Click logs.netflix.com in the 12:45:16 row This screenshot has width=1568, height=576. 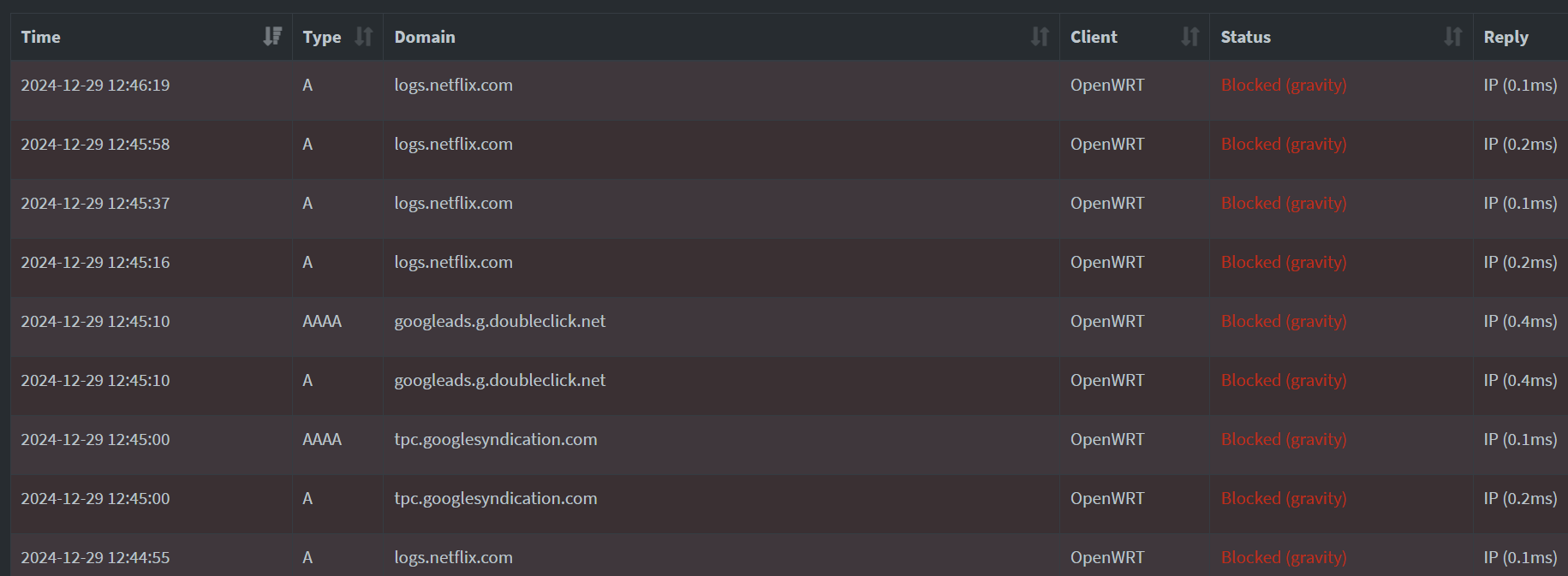454,262
